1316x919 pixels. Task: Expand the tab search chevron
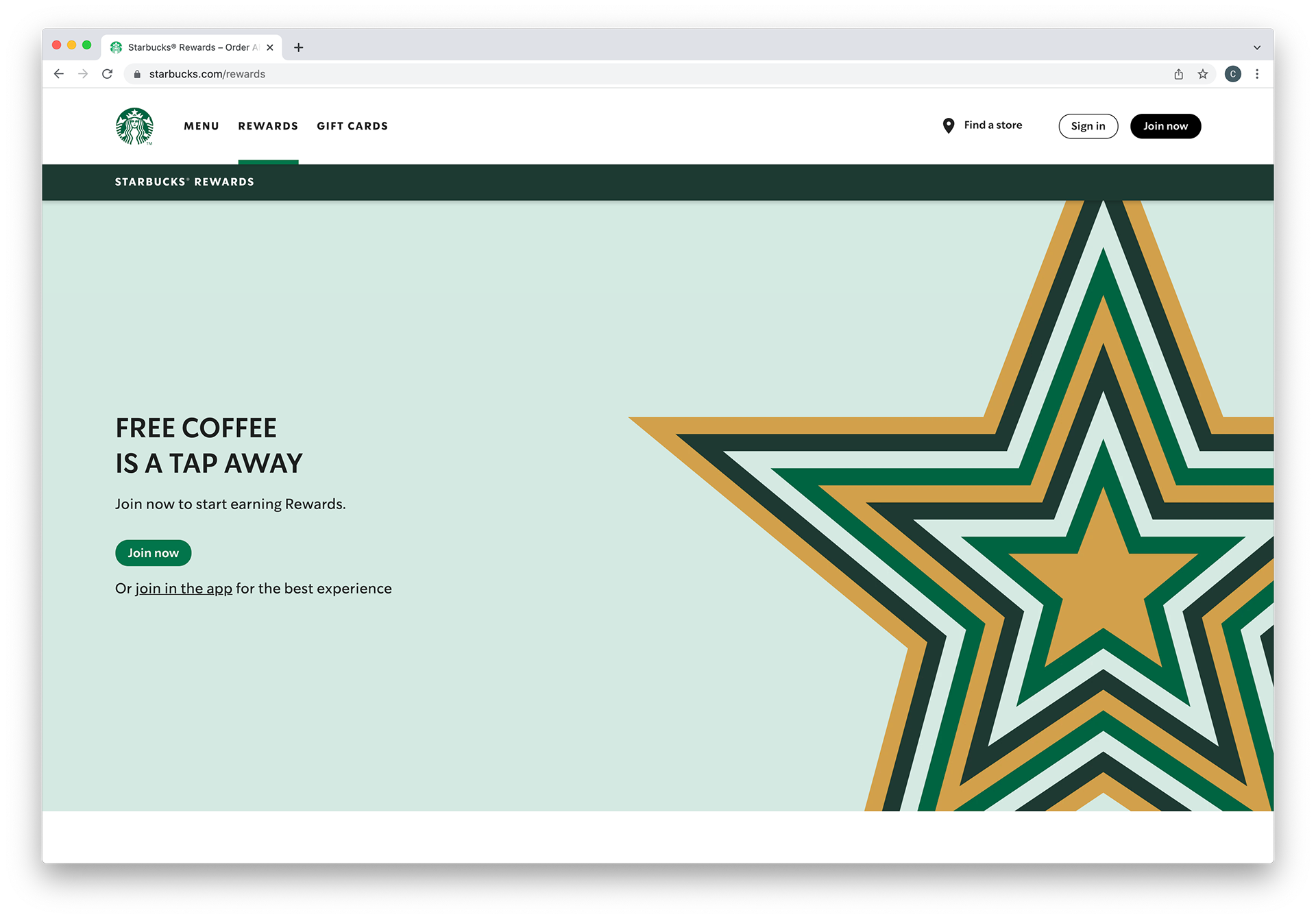[x=1257, y=47]
